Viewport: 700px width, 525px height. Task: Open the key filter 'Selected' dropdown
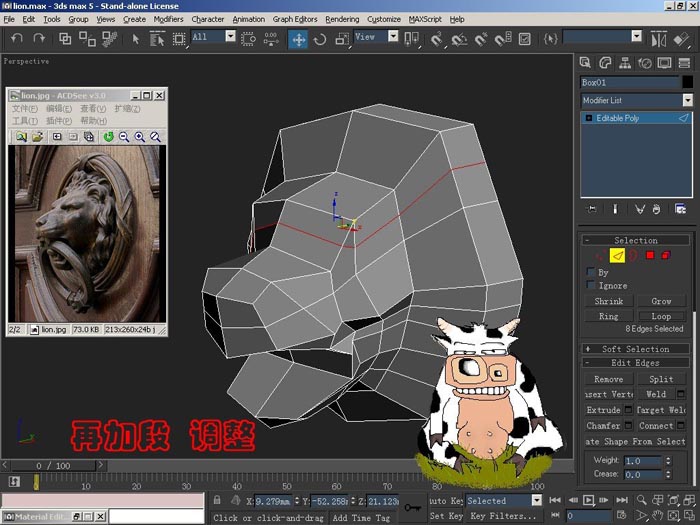tap(537, 500)
